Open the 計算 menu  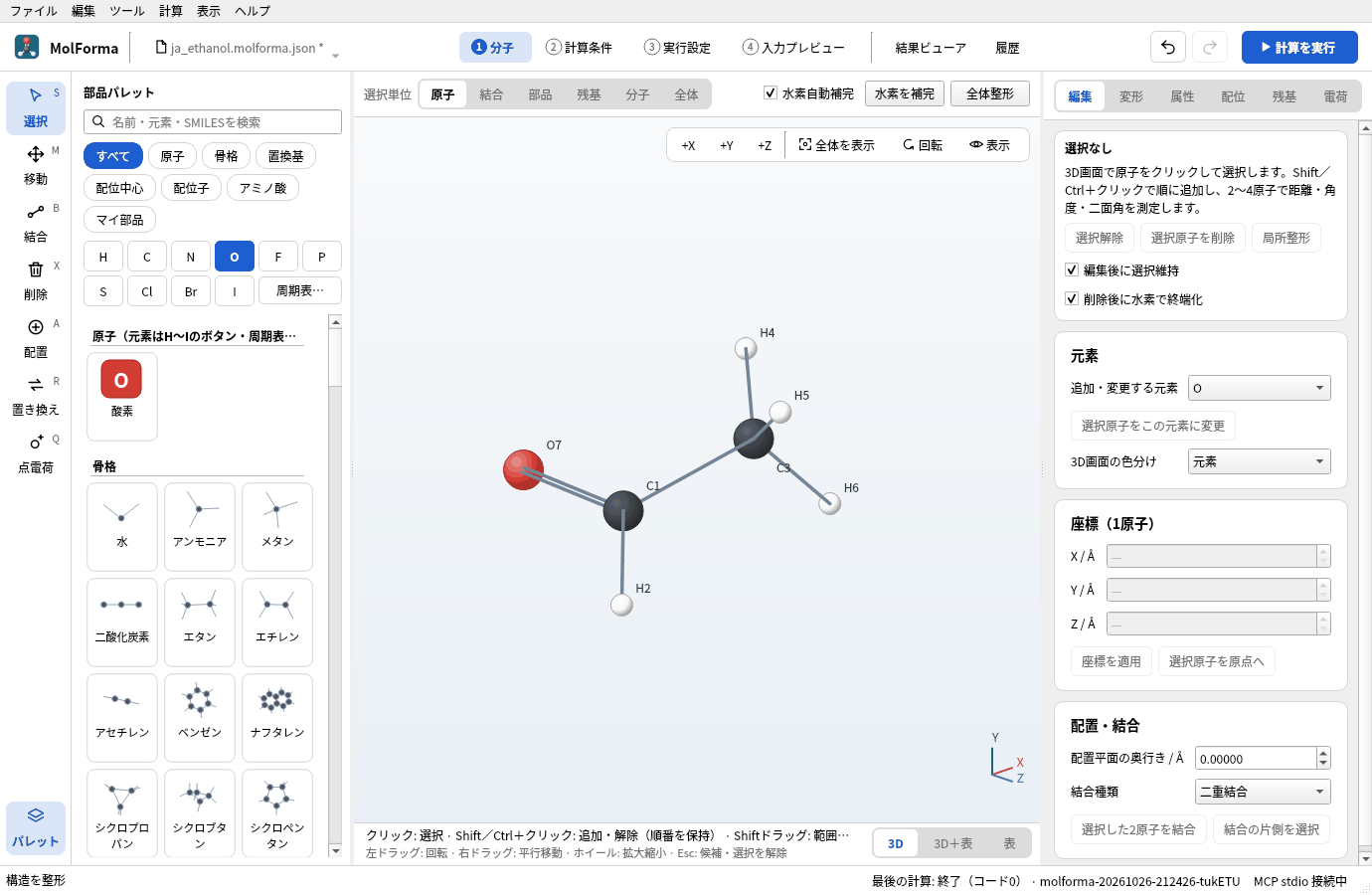[171, 11]
